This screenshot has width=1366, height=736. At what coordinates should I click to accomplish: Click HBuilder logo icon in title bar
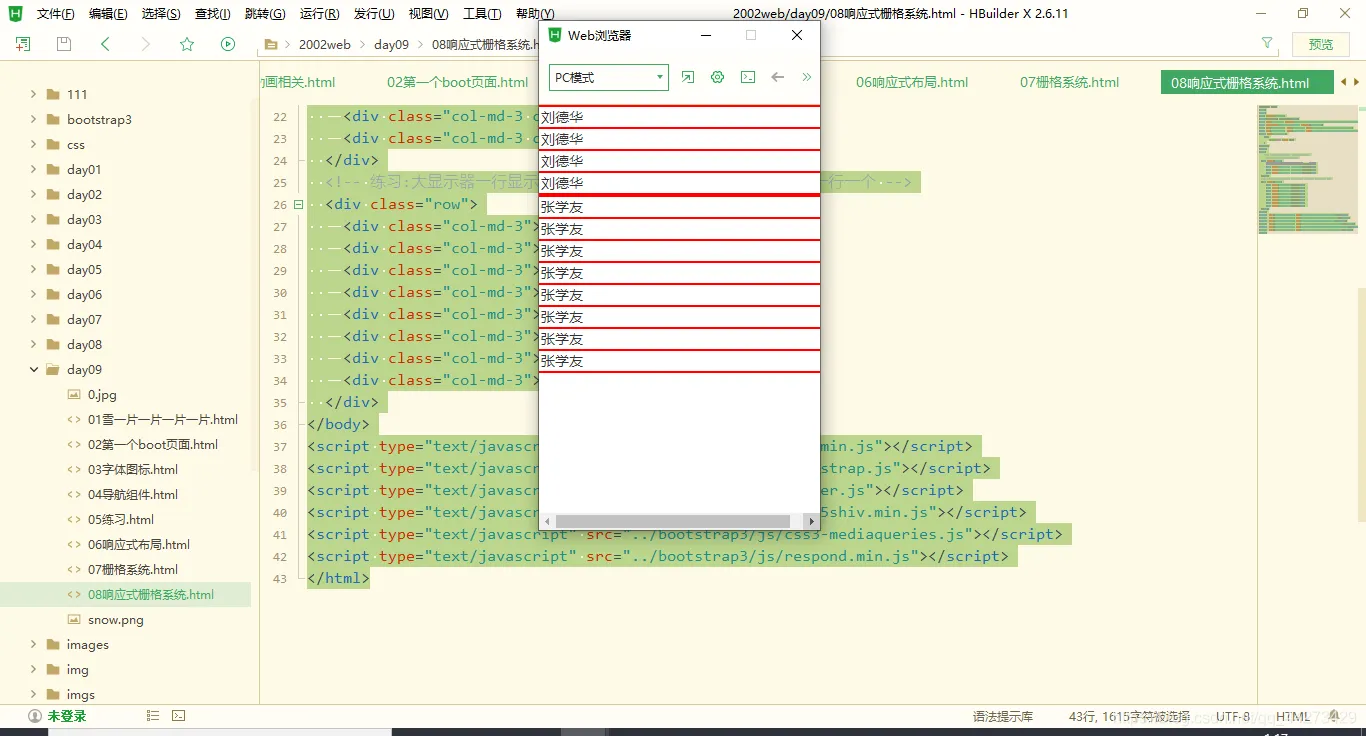pos(15,14)
